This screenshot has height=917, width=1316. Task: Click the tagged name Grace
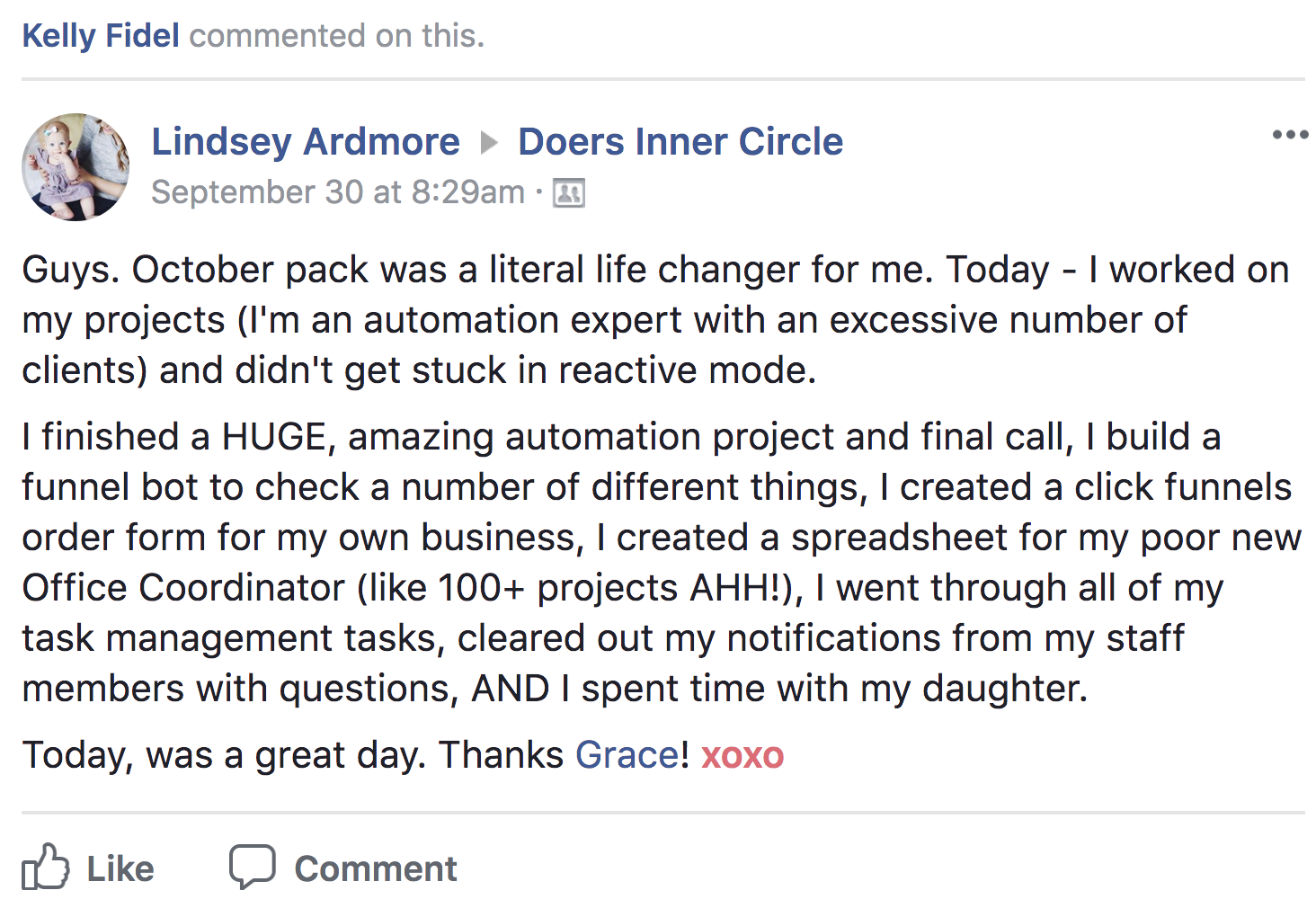(627, 755)
